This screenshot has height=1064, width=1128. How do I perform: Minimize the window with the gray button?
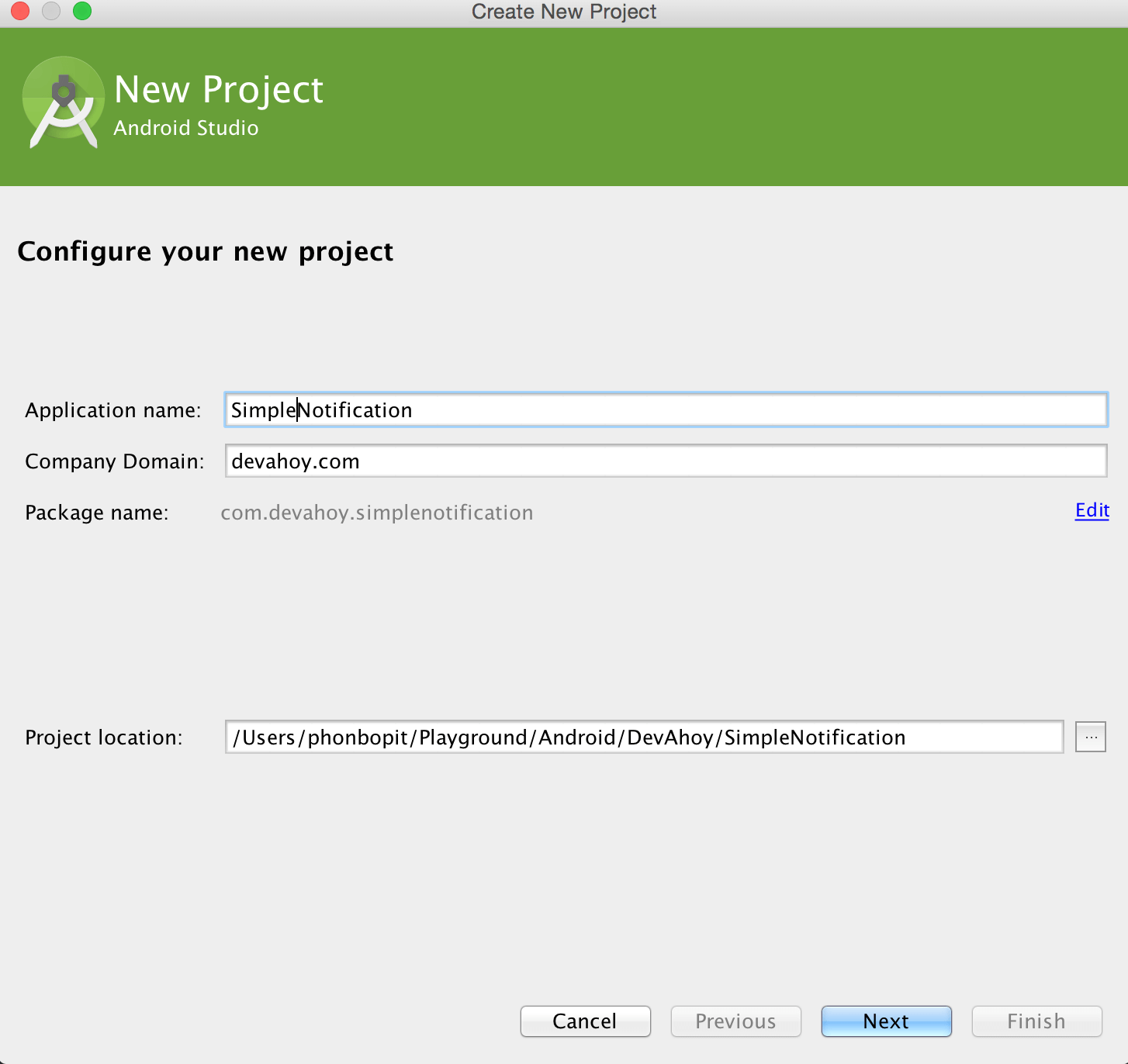point(51,11)
